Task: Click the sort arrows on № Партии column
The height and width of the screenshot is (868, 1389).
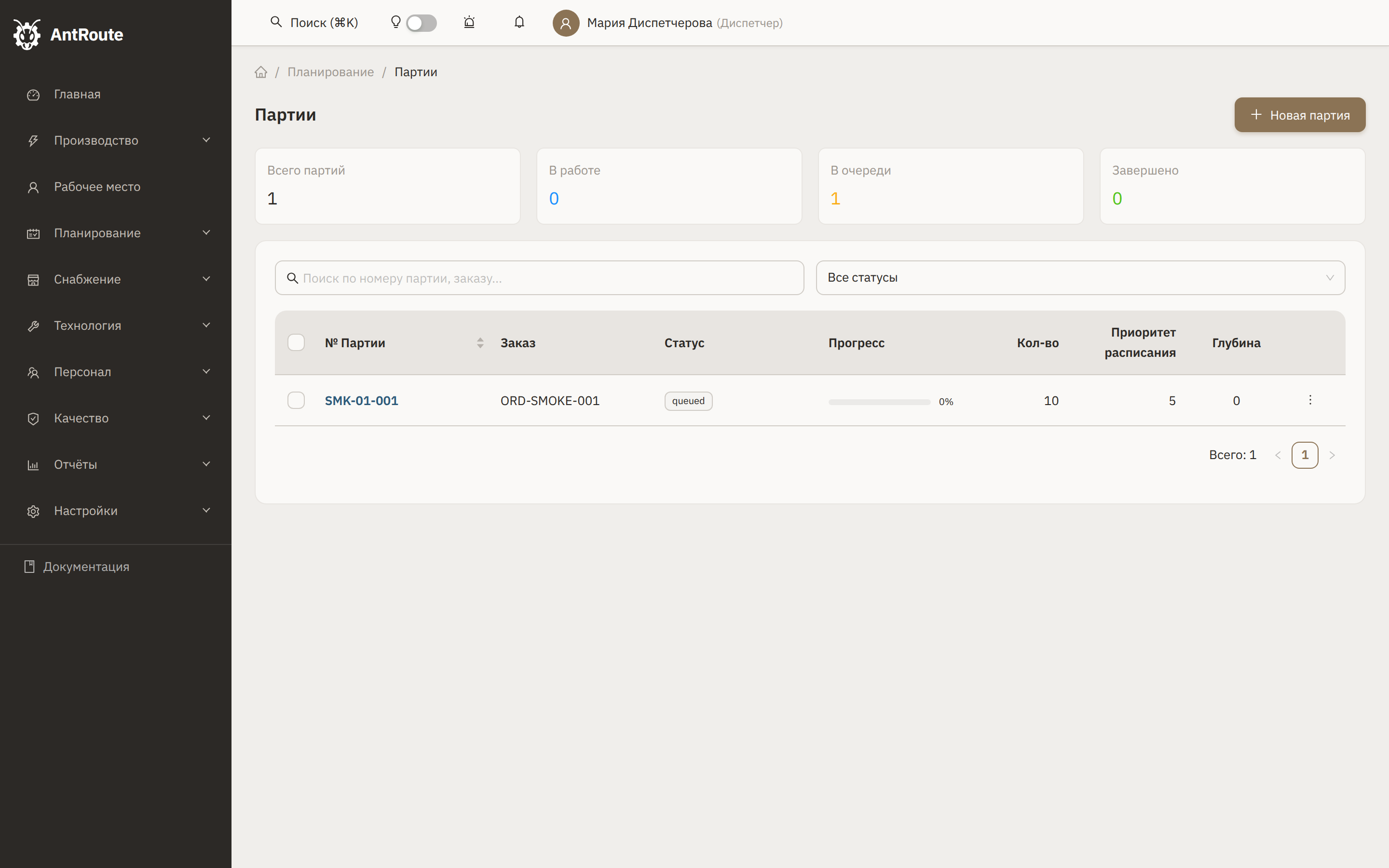Action: click(x=480, y=343)
